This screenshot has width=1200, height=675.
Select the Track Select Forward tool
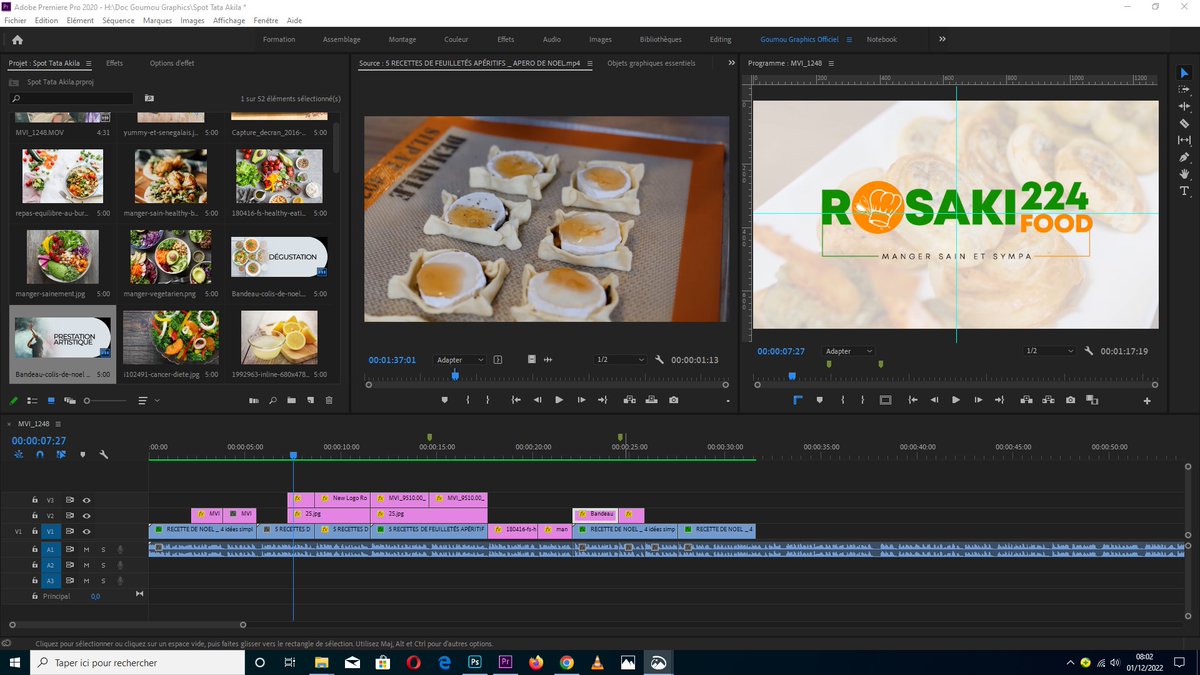point(1185,89)
